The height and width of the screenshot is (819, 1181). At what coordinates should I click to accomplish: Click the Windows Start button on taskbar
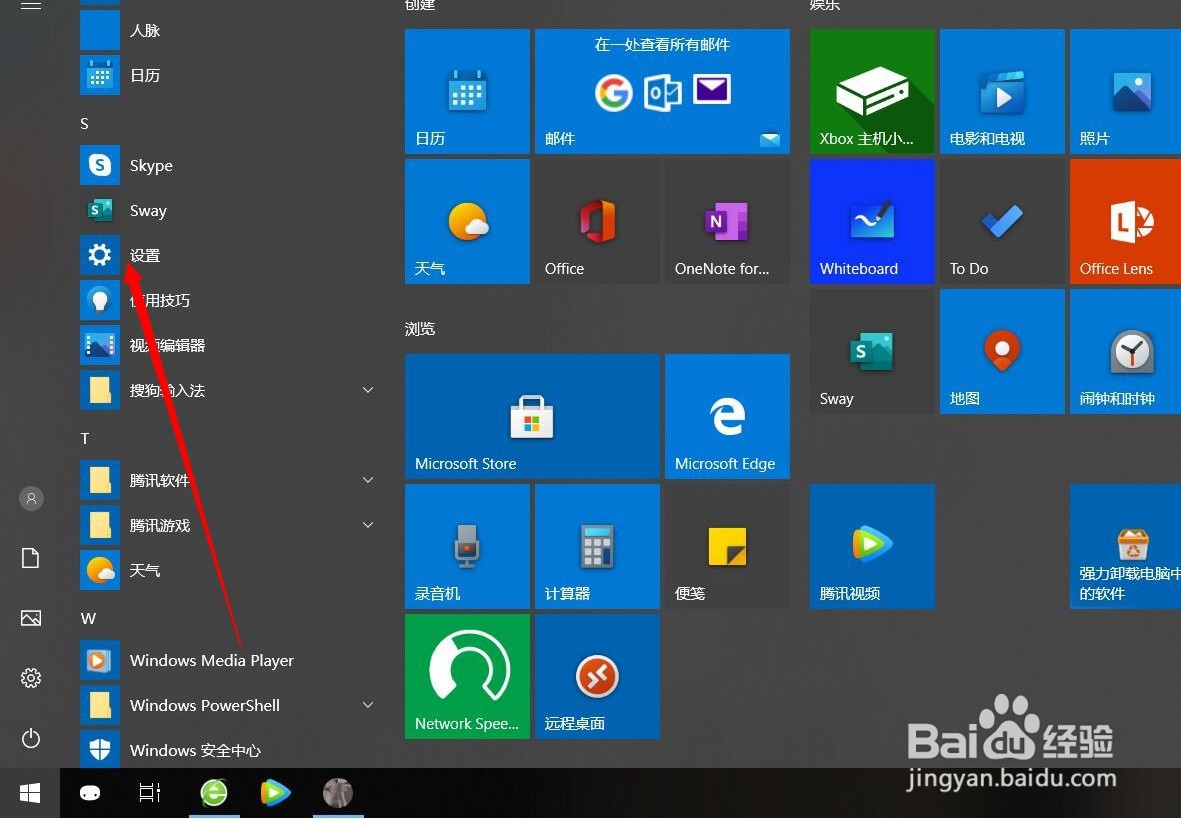pyautogui.click(x=30, y=793)
